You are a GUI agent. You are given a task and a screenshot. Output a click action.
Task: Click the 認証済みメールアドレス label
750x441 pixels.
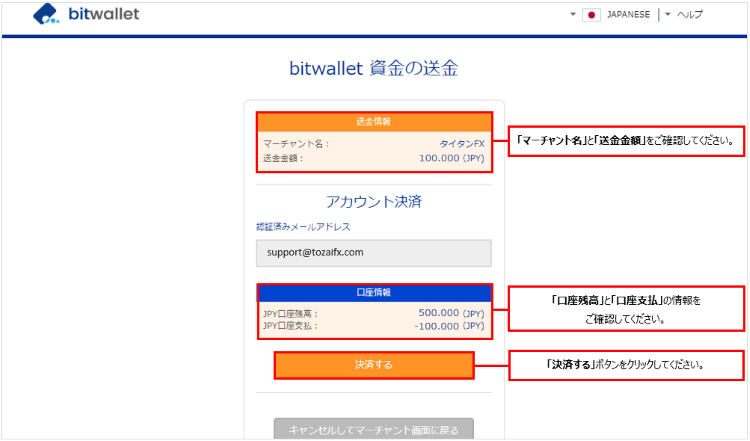(x=303, y=227)
